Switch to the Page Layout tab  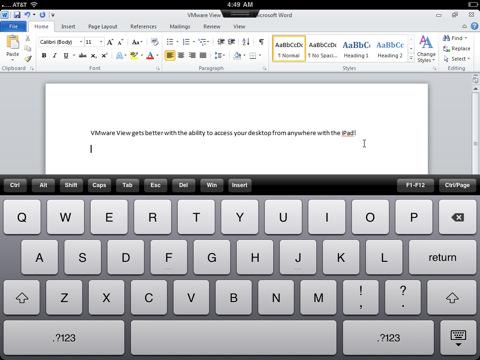103,26
